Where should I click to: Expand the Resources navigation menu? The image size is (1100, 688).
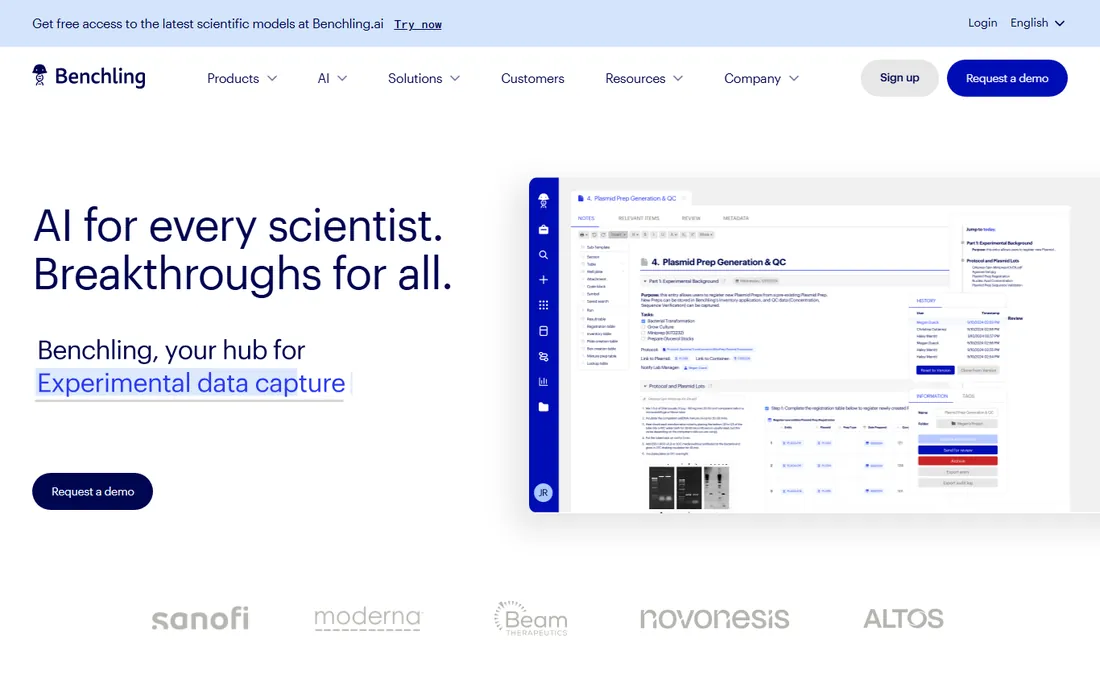point(644,79)
